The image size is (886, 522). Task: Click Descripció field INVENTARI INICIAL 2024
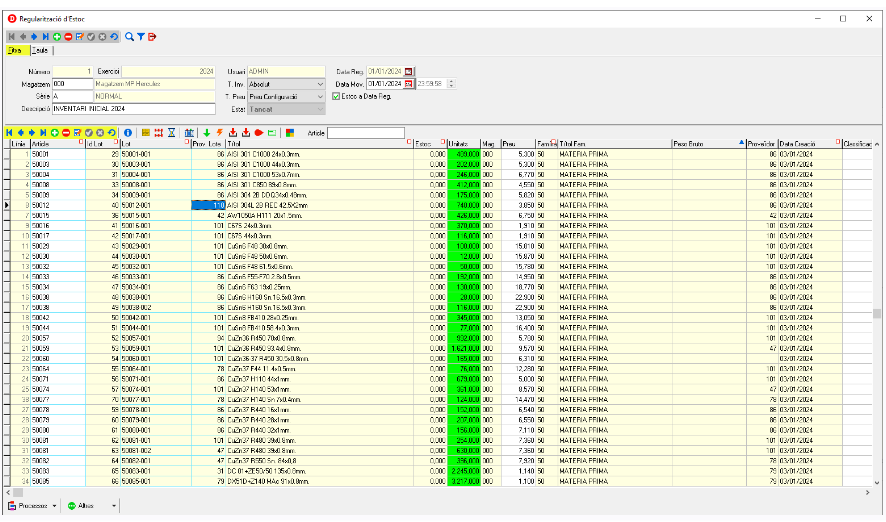[133, 109]
